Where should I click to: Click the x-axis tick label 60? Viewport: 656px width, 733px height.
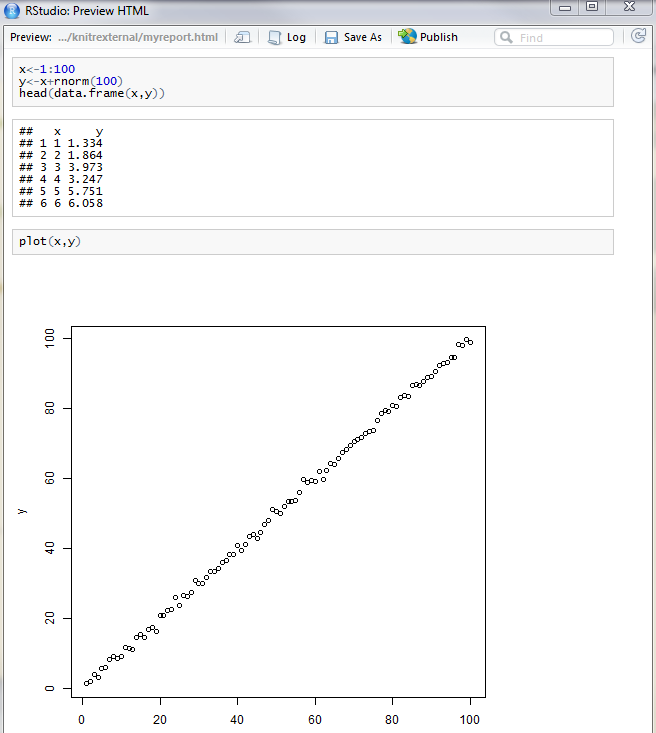(x=315, y=718)
